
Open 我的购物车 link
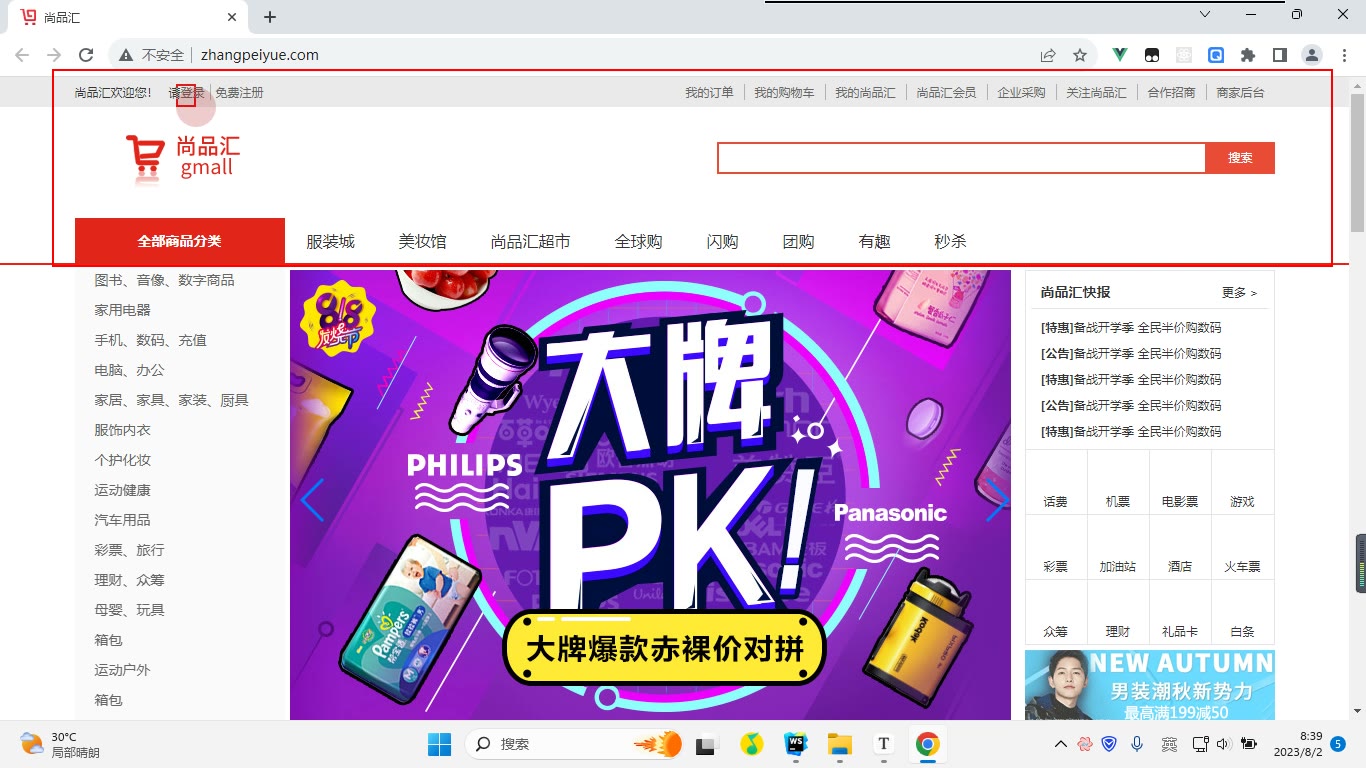click(784, 93)
